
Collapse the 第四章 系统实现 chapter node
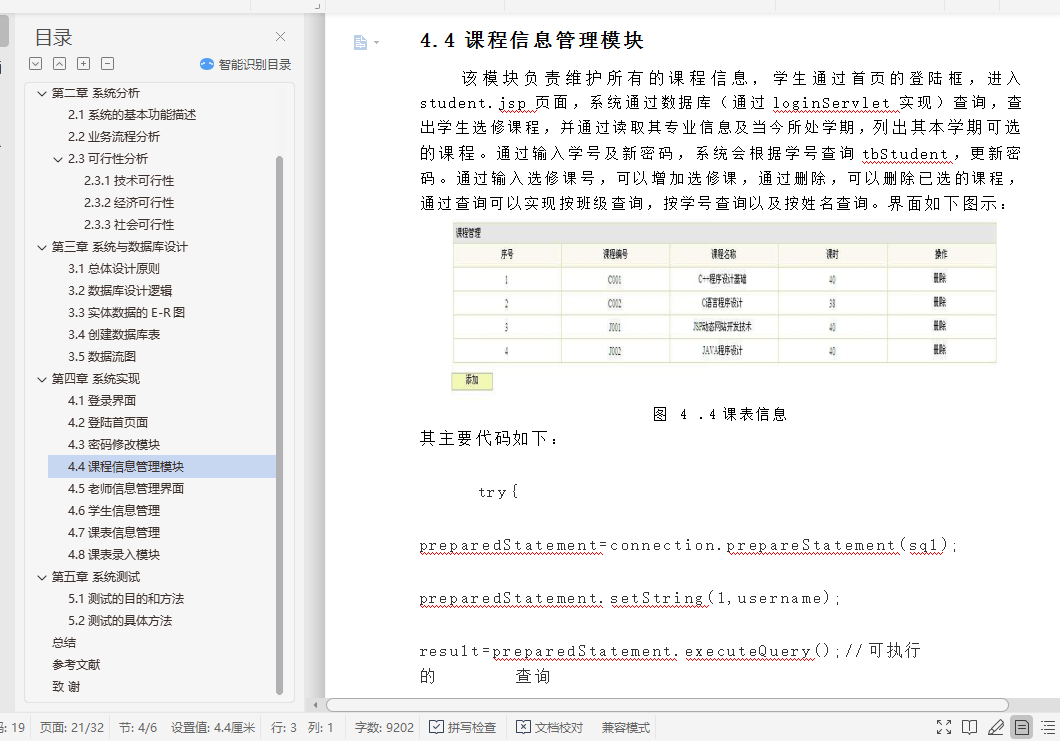(42, 379)
